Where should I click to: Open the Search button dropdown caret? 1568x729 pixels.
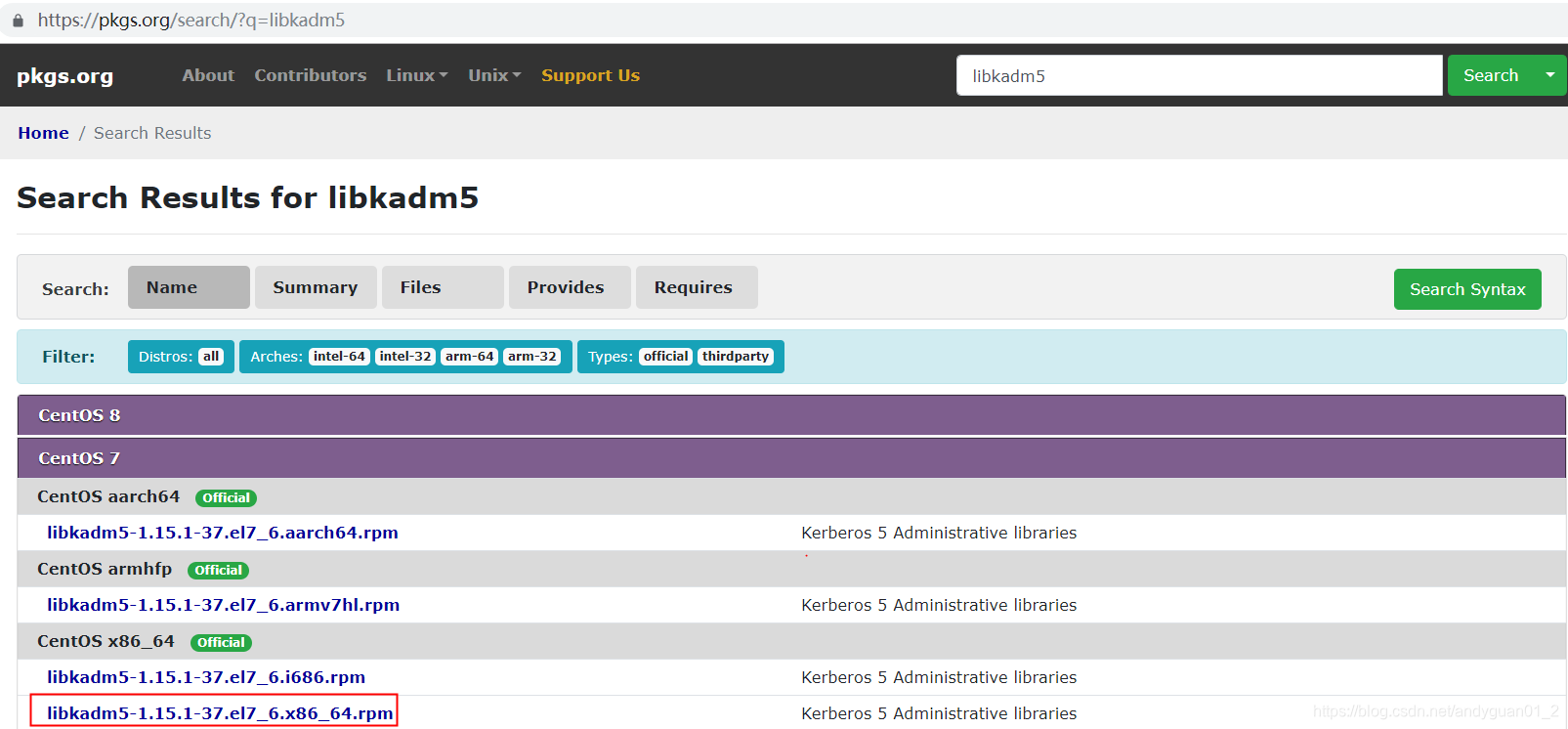[1550, 75]
